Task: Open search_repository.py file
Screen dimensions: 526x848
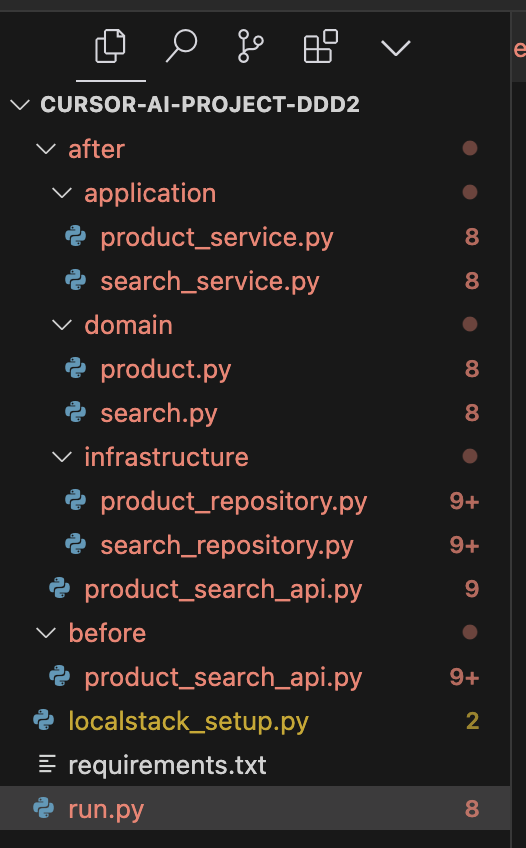Action: point(227,545)
